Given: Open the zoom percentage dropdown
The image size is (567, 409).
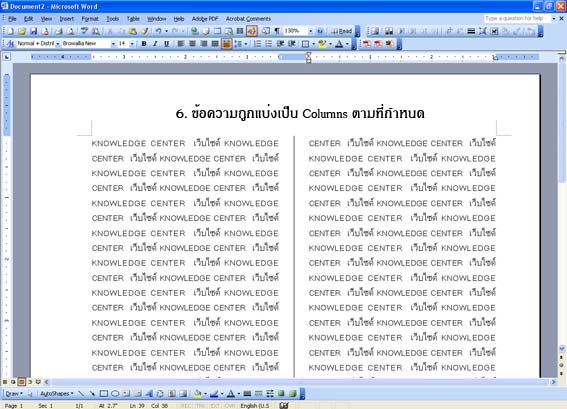Looking at the screenshot, I should (310, 31).
